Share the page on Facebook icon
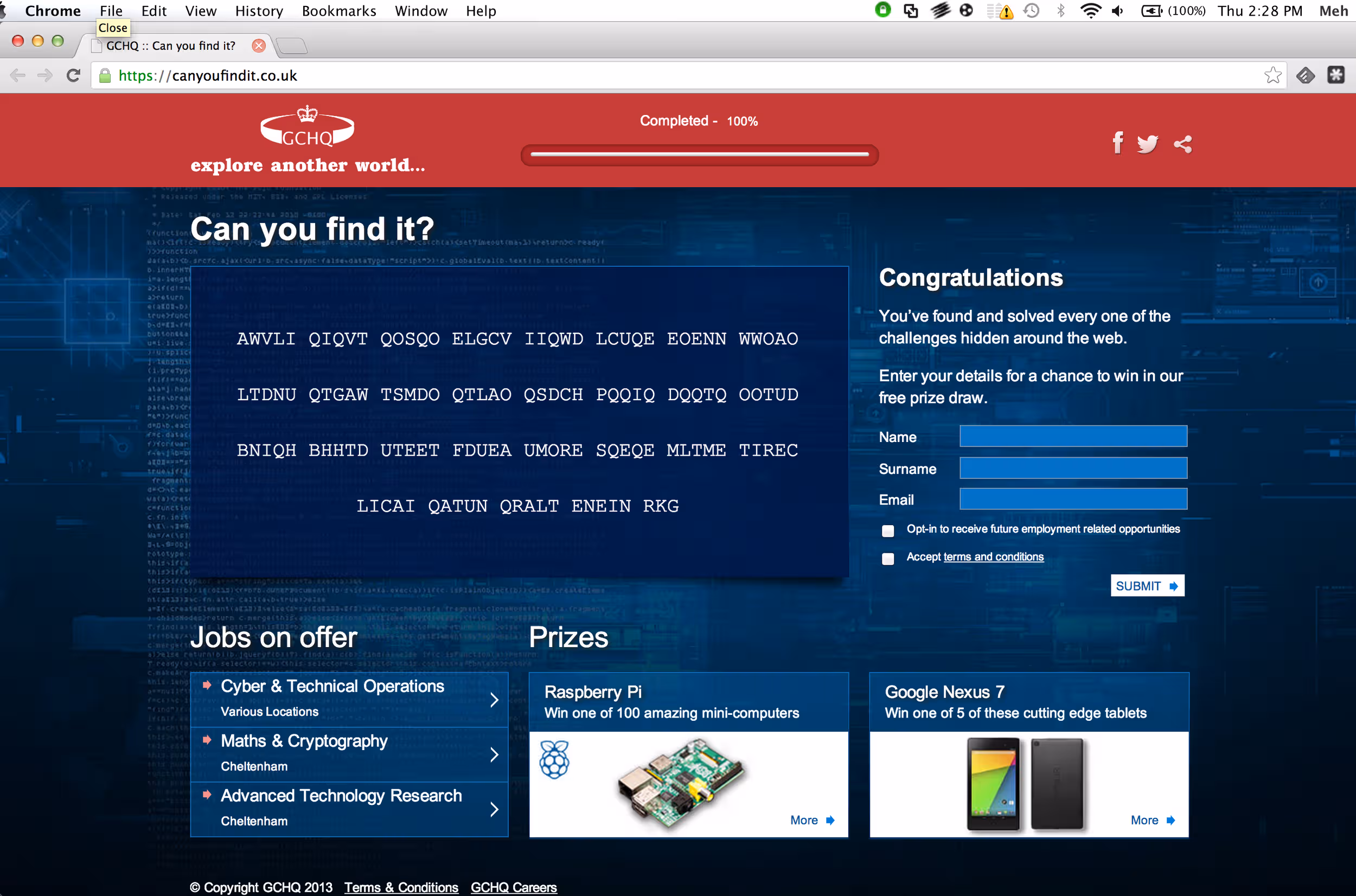This screenshot has height=896, width=1356. [x=1118, y=143]
